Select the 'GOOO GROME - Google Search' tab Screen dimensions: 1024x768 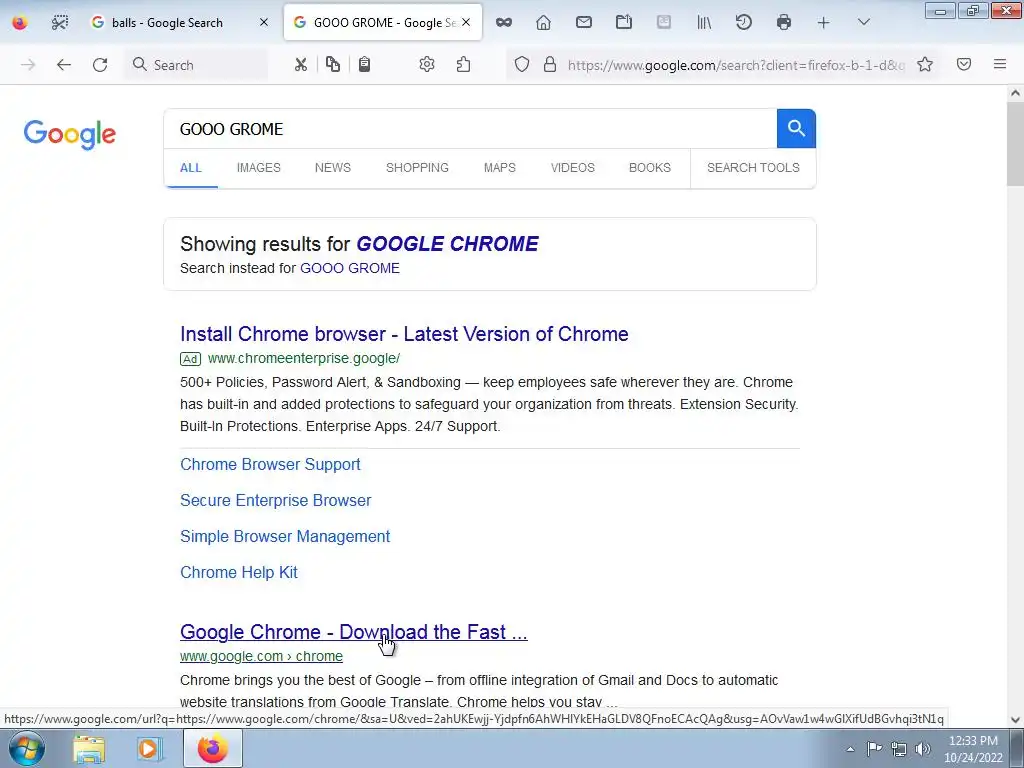(x=383, y=23)
